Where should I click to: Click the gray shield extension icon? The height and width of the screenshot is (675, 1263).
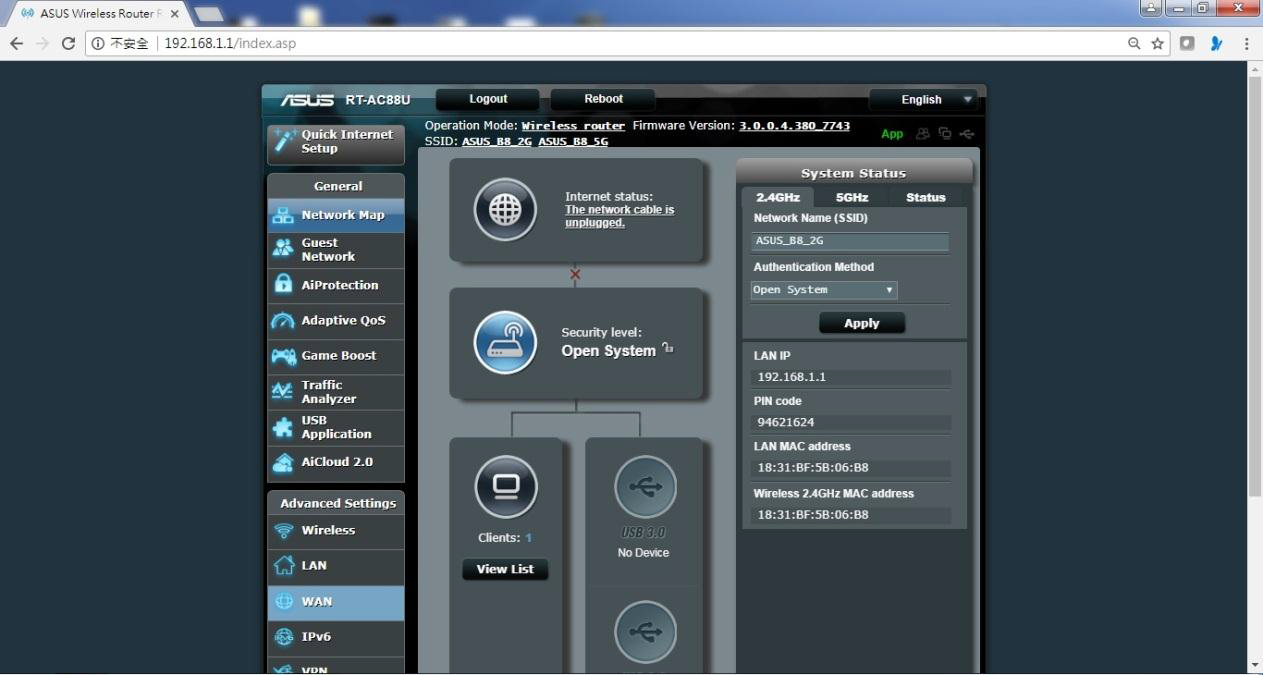pyautogui.click(x=1187, y=43)
